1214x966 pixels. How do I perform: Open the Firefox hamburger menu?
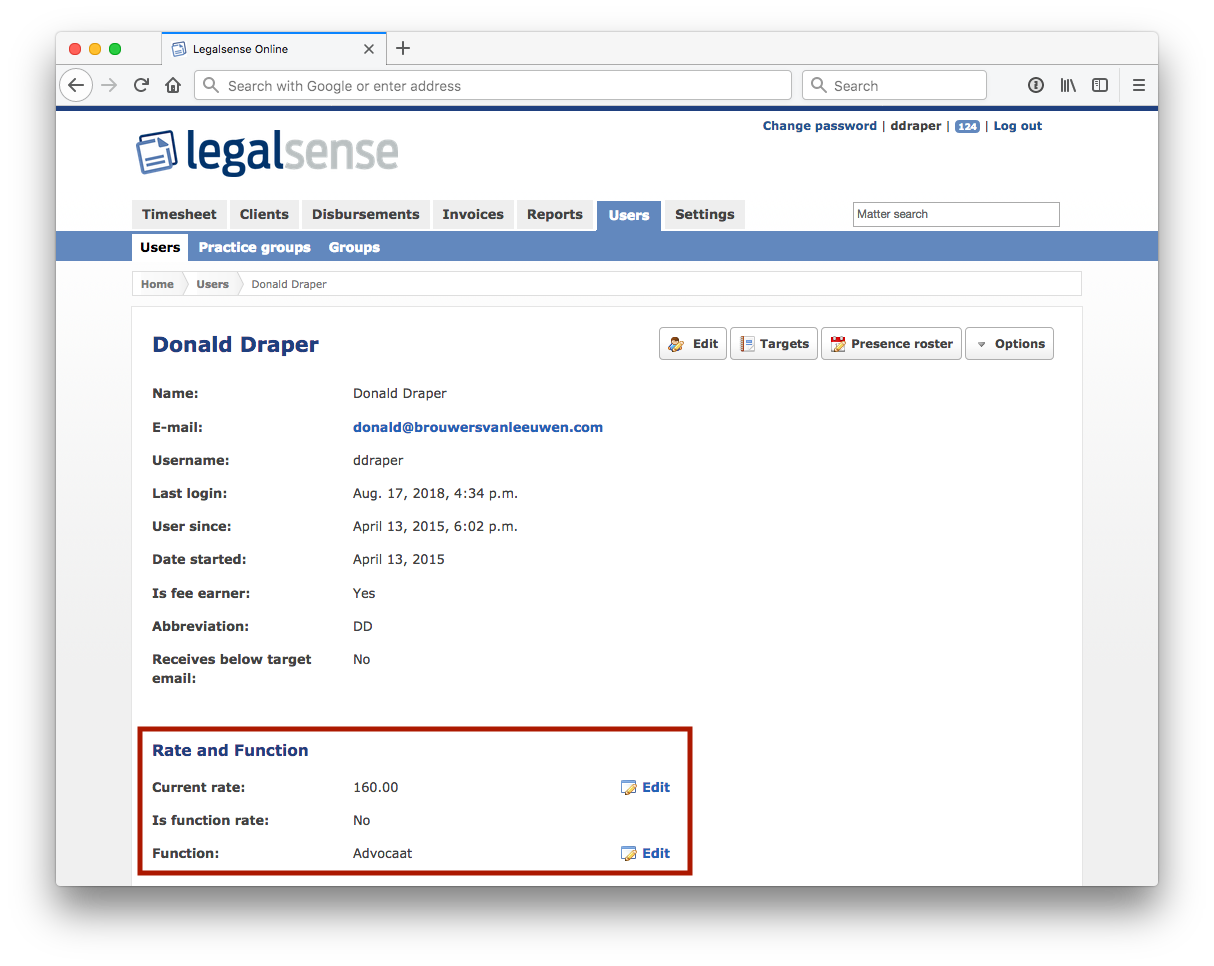click(1139, 85)
